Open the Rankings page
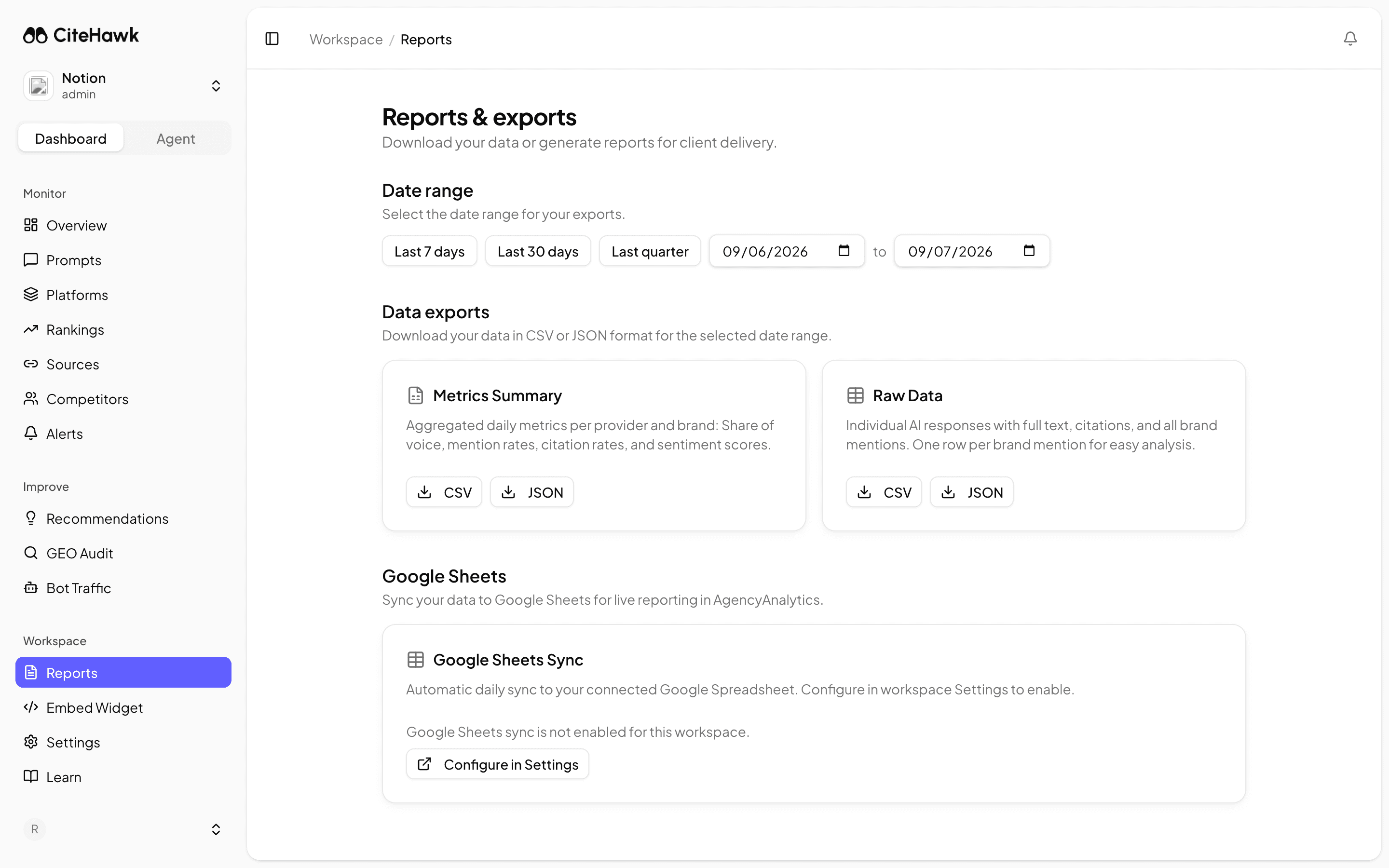The width and height of the screenshot is (1389, 868). [123, 329]
